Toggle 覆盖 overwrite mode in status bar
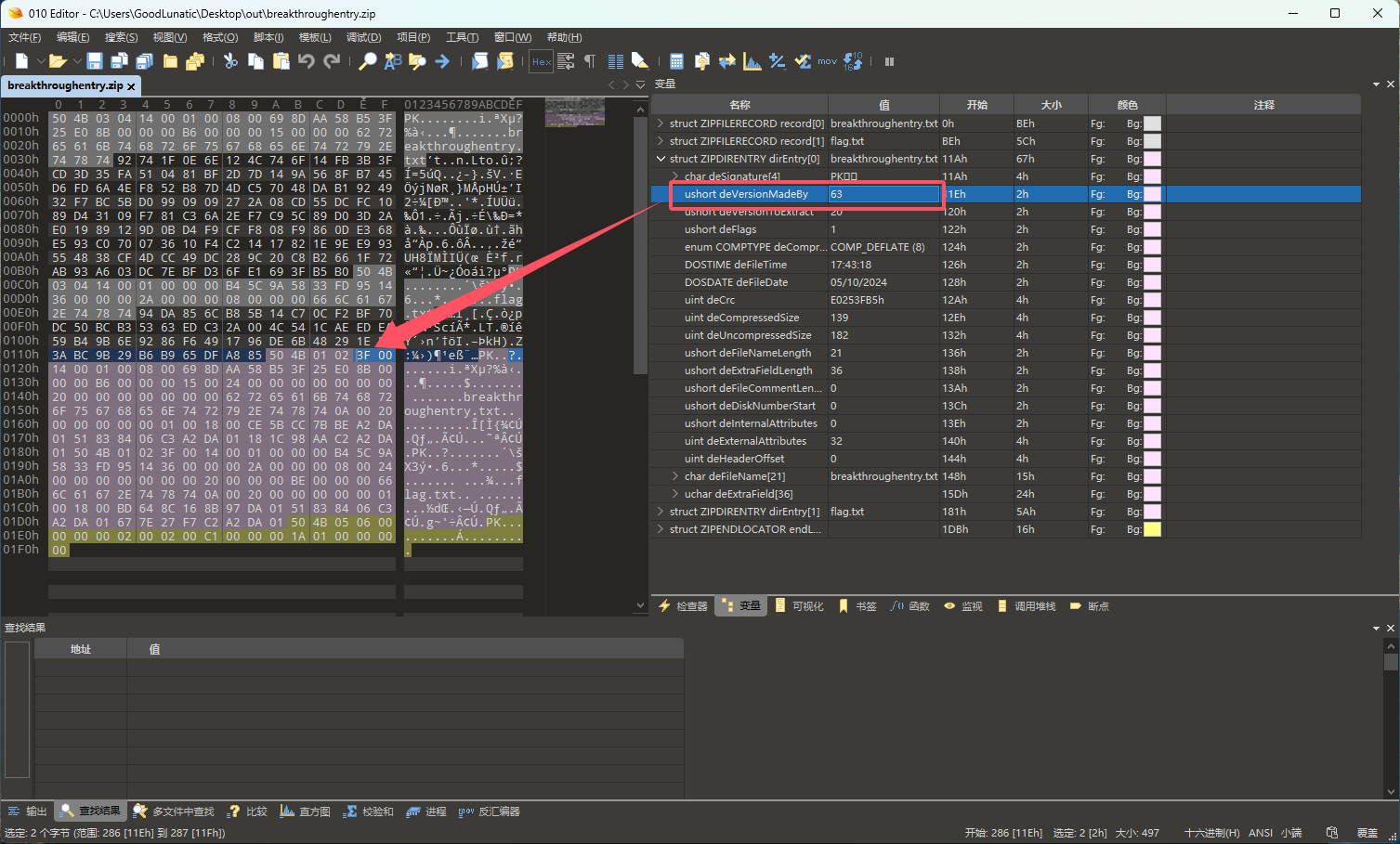 [x=1367, y=833]
